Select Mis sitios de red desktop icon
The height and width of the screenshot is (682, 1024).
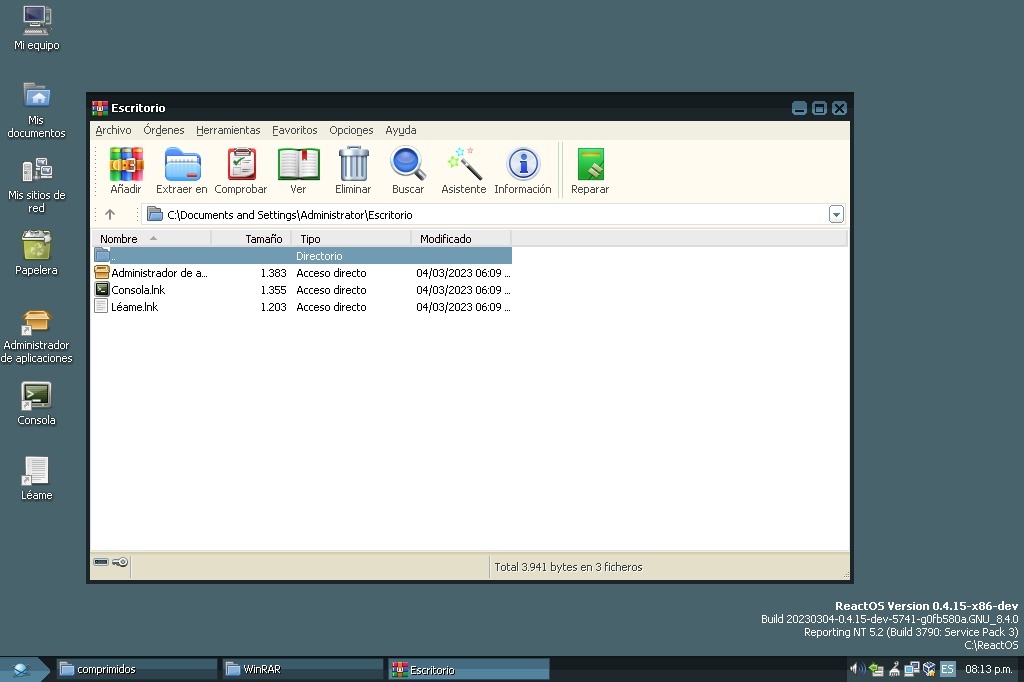click(x=37, y=186)
